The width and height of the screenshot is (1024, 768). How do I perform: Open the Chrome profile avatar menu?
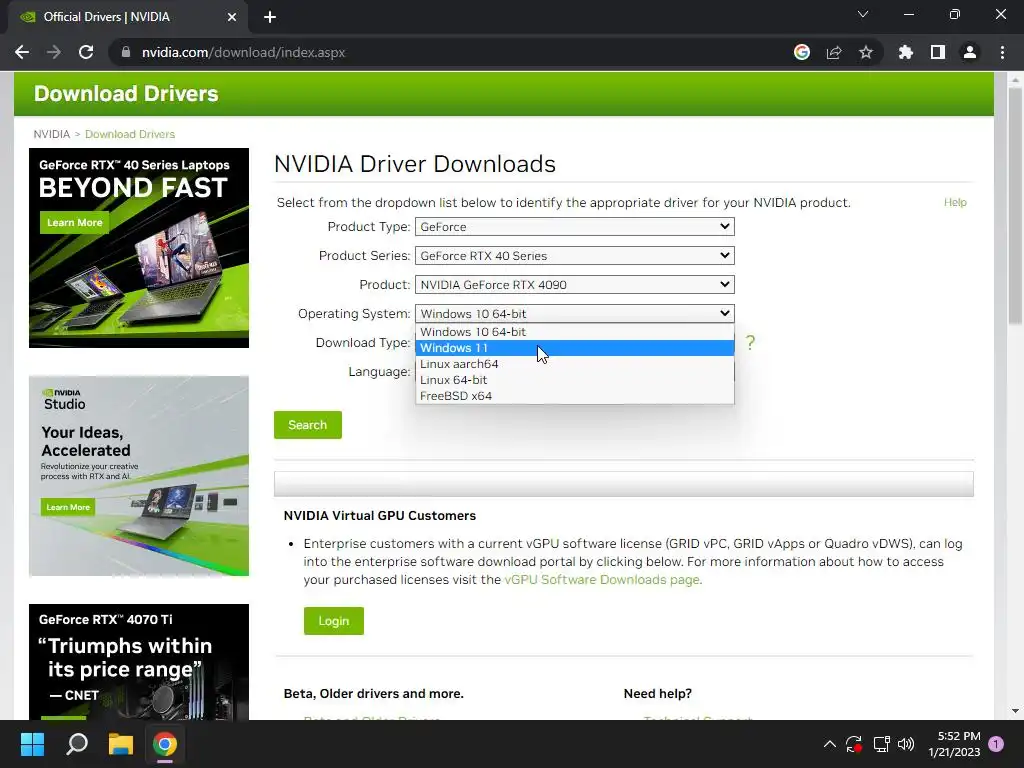click(970, 52)
